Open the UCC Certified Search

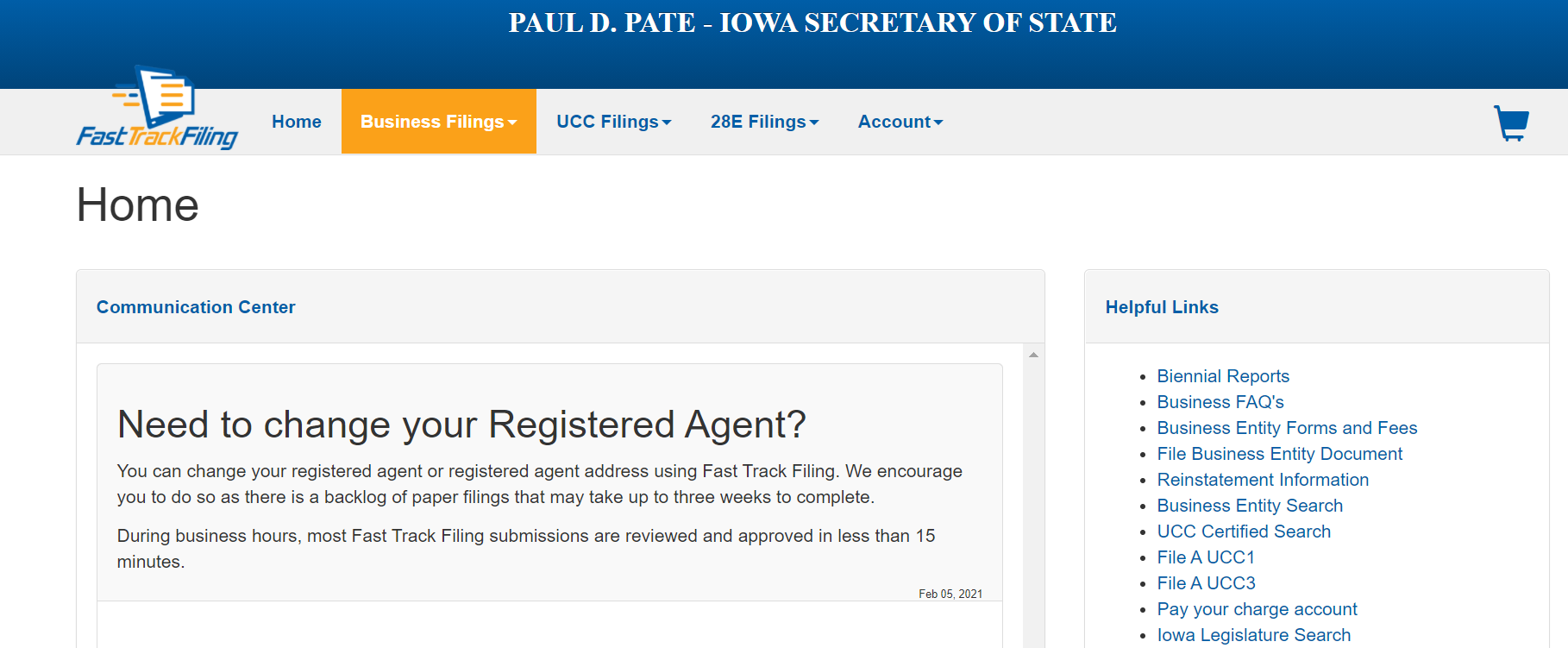(1244, 532)
